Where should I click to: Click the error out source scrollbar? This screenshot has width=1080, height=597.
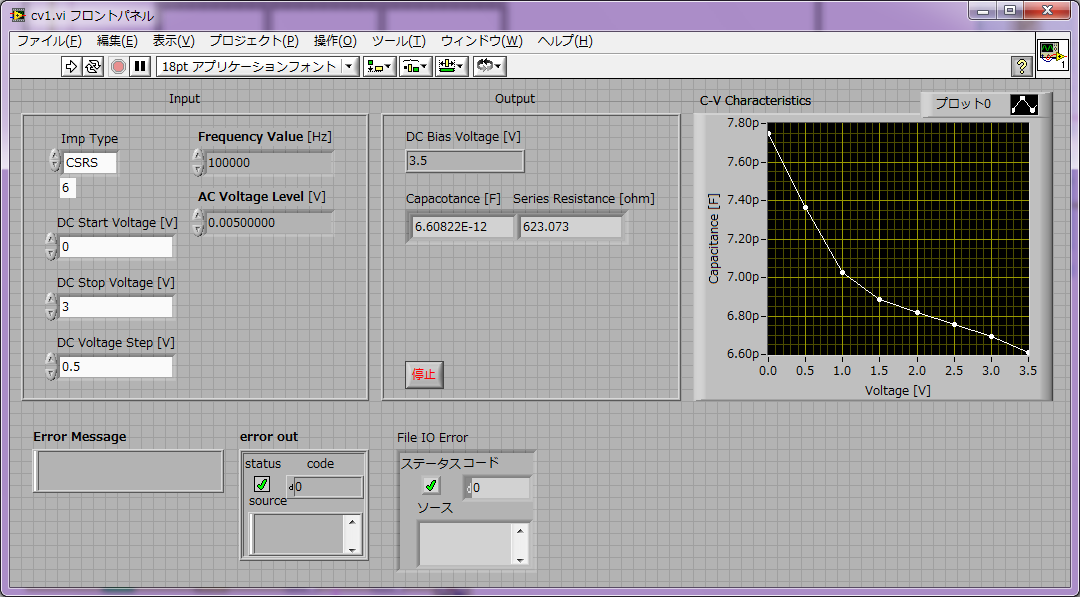(353, 535)
